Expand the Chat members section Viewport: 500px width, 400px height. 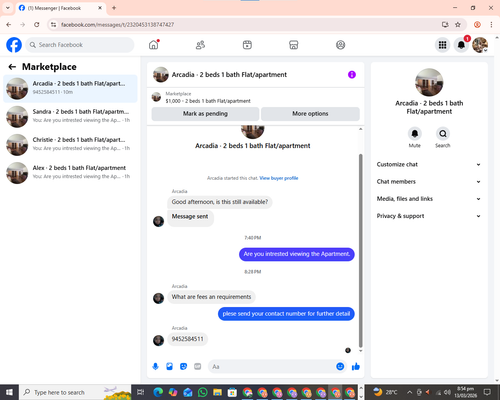(x=429, y=182)
